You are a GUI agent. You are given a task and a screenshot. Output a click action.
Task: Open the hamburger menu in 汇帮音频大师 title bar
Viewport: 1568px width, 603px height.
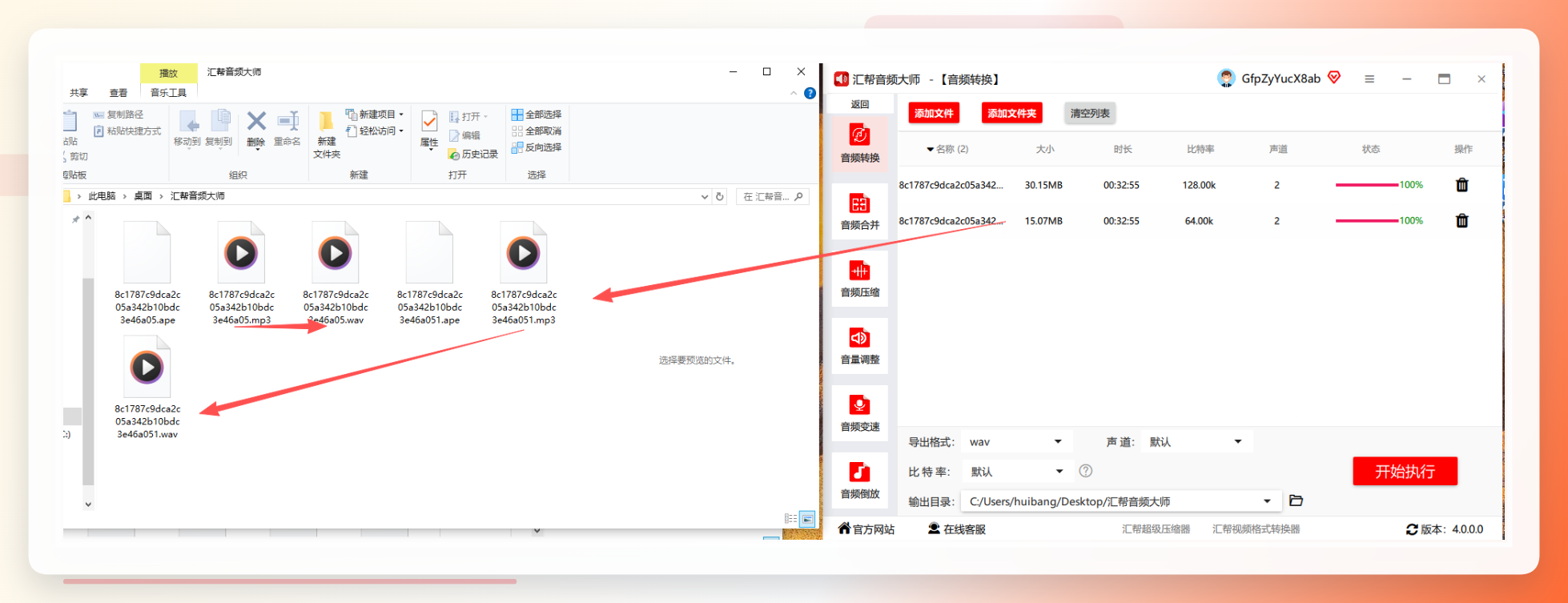(x=1369, y=79)
